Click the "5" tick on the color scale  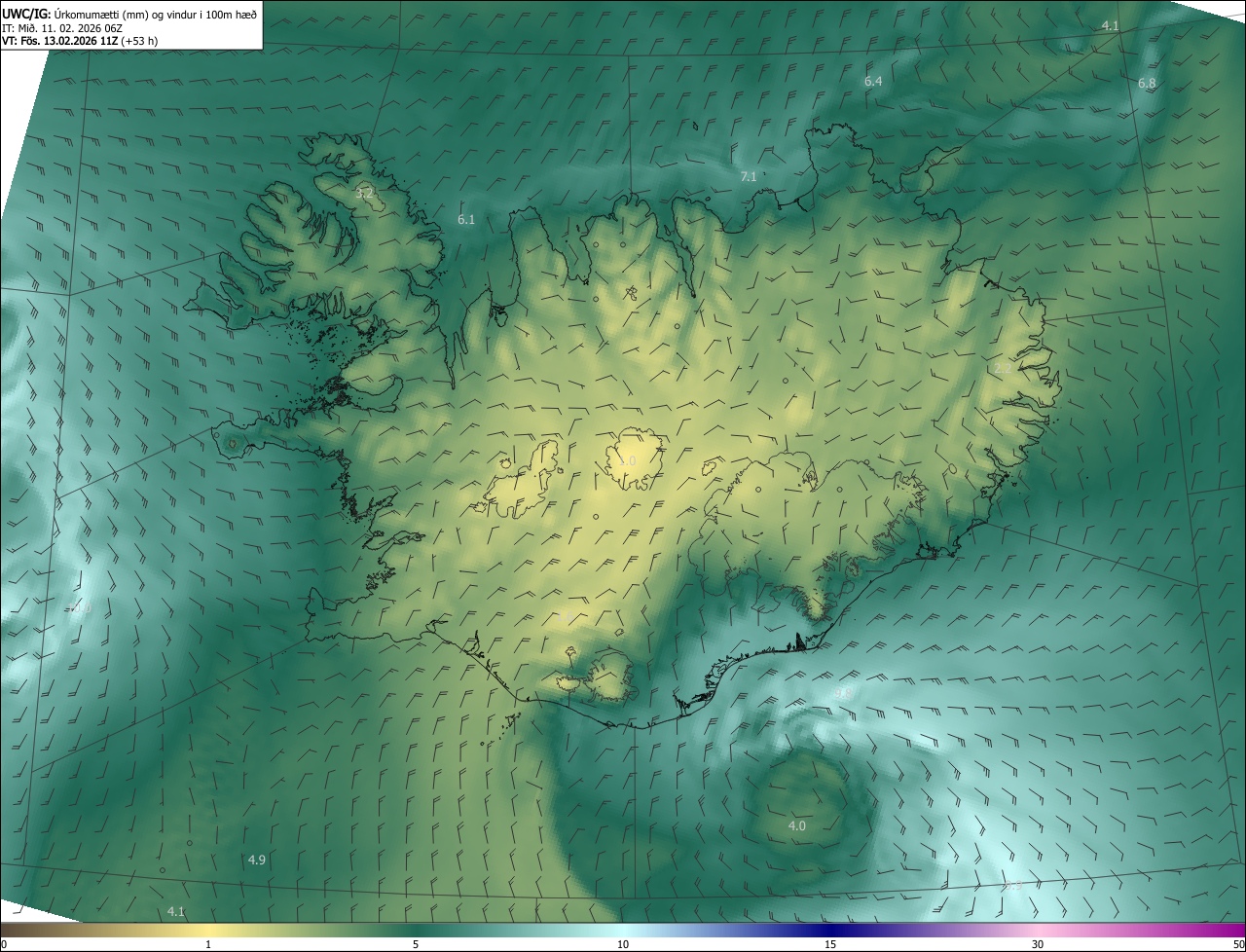[416, 944]
